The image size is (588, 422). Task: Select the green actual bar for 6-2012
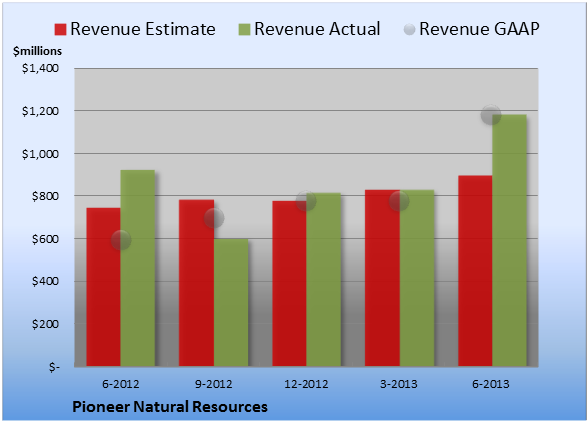coord(138,268)
